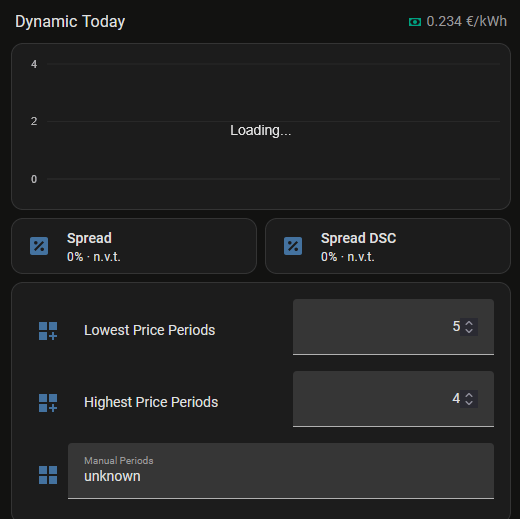
Task: Click the Spread DSC percent icon
Action: (x=293, y=246)
